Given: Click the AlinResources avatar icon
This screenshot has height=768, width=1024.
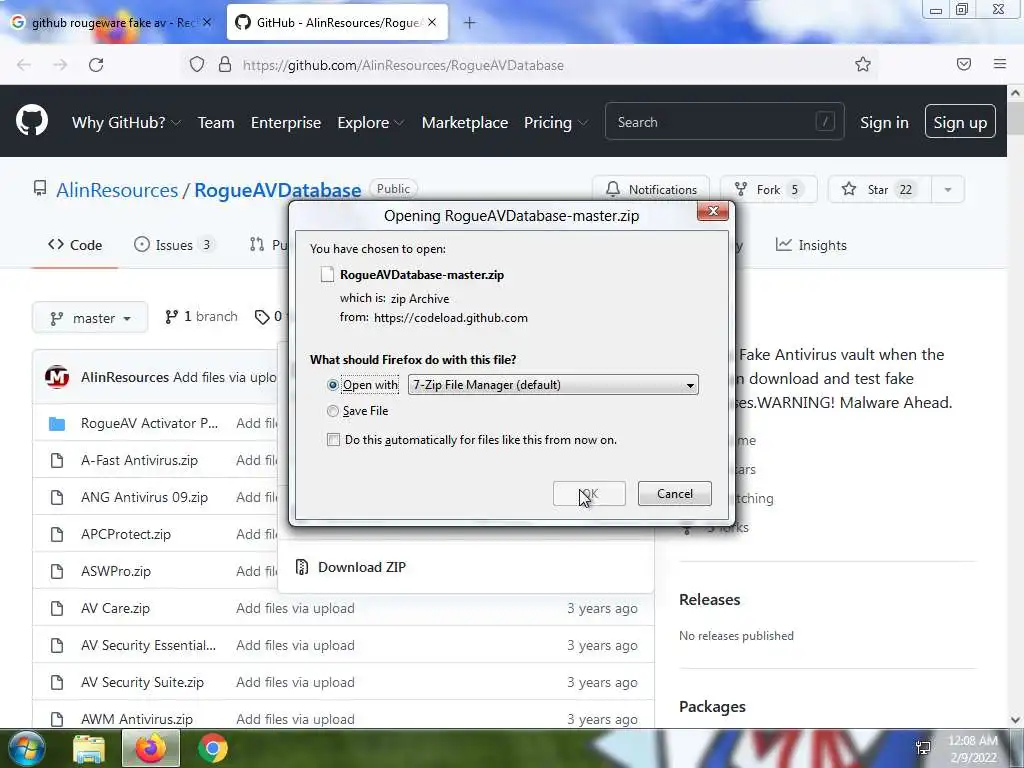Looking at the screenshot, I should (x=57, y=377).
